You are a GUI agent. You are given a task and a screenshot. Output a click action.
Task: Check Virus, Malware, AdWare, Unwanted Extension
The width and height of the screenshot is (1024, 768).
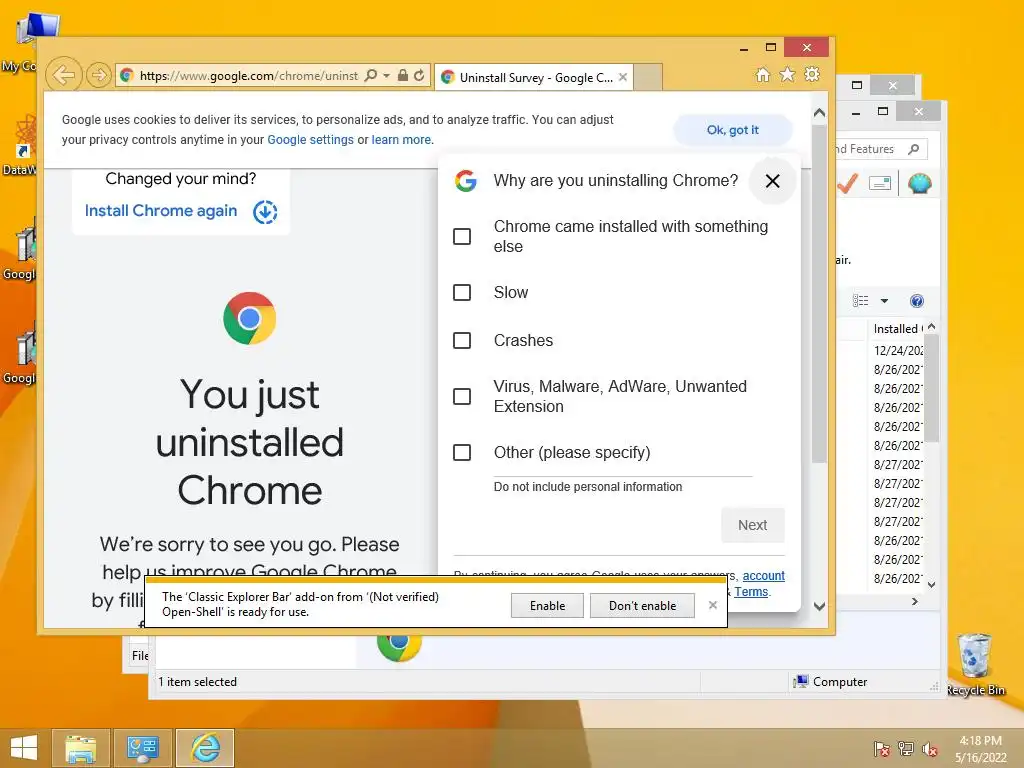pyautogui.click(x=462, y=396)
